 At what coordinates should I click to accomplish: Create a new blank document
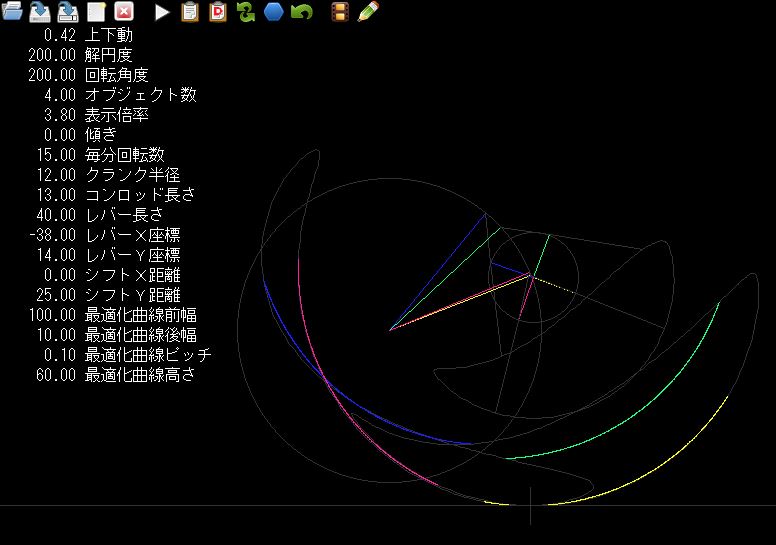pyautogui.click(x=97, y=11)
